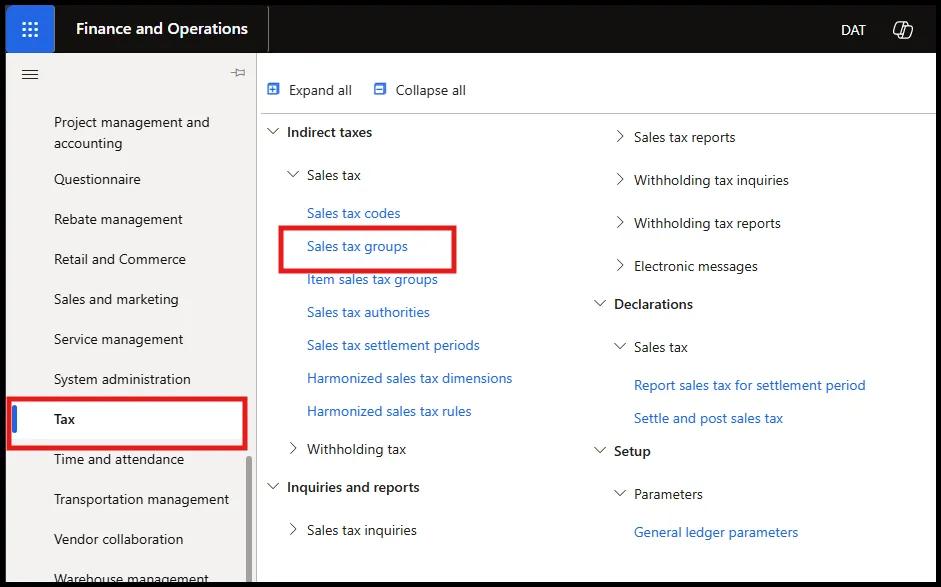Expand Withholding tax inquiries
Image resolution: width=941 pixels, height=587 pixels.
620,179
